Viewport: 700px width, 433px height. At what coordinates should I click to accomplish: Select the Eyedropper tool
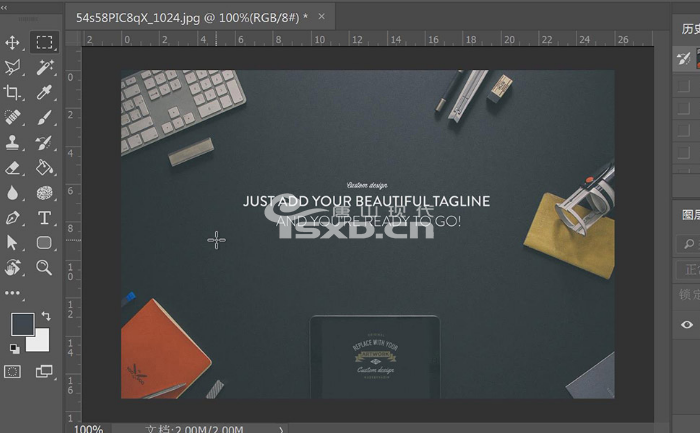tap(44, 92)
